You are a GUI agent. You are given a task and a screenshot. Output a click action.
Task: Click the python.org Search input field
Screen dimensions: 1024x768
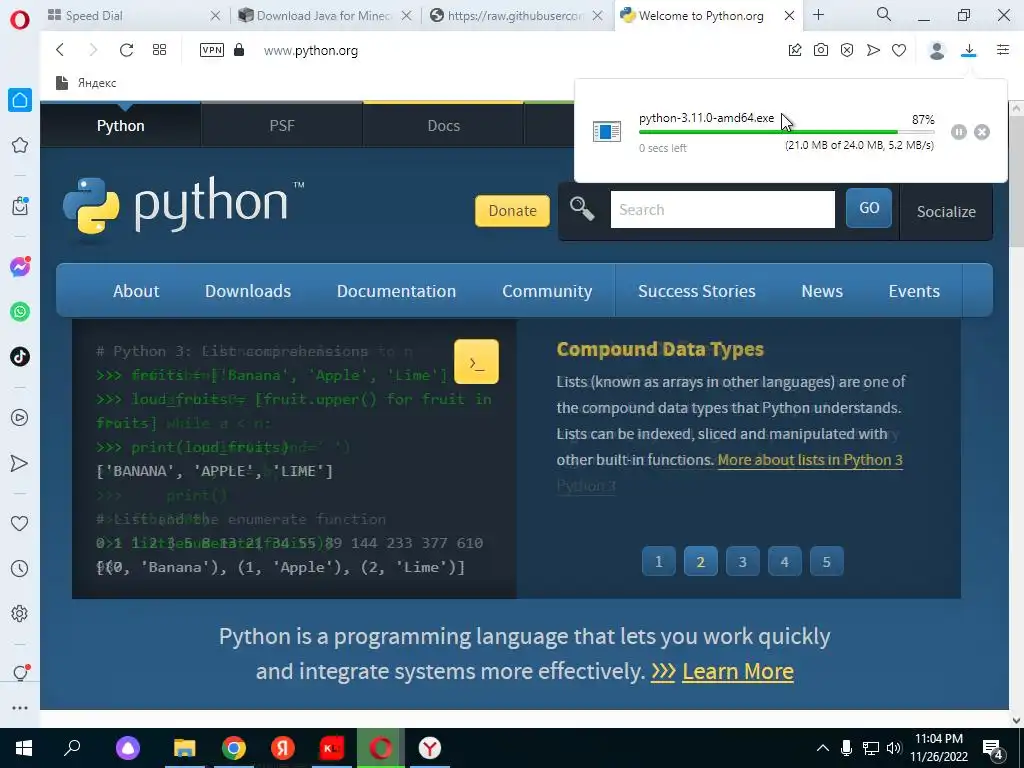(722, 210)
